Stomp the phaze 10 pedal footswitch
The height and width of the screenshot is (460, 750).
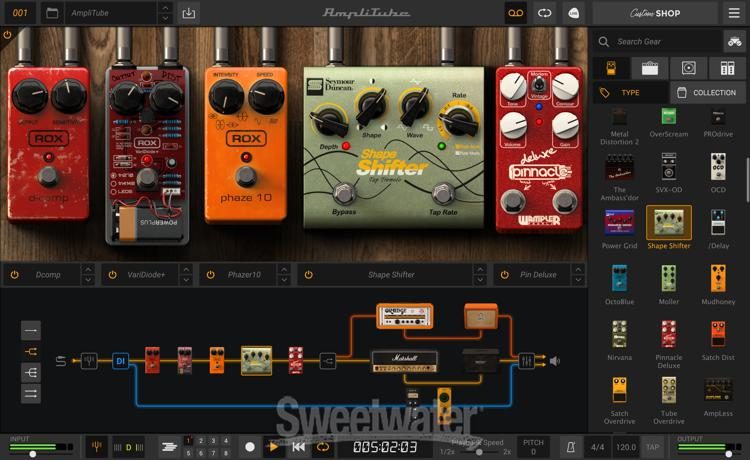pos(246,177)
